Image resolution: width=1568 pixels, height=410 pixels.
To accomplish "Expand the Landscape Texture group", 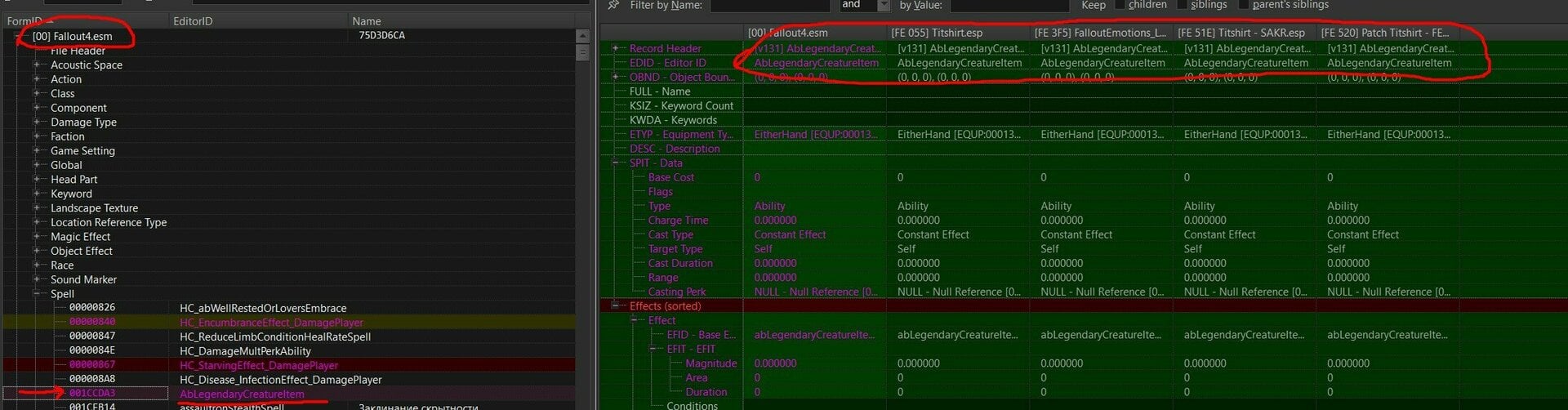I will (x=37, y=207).
